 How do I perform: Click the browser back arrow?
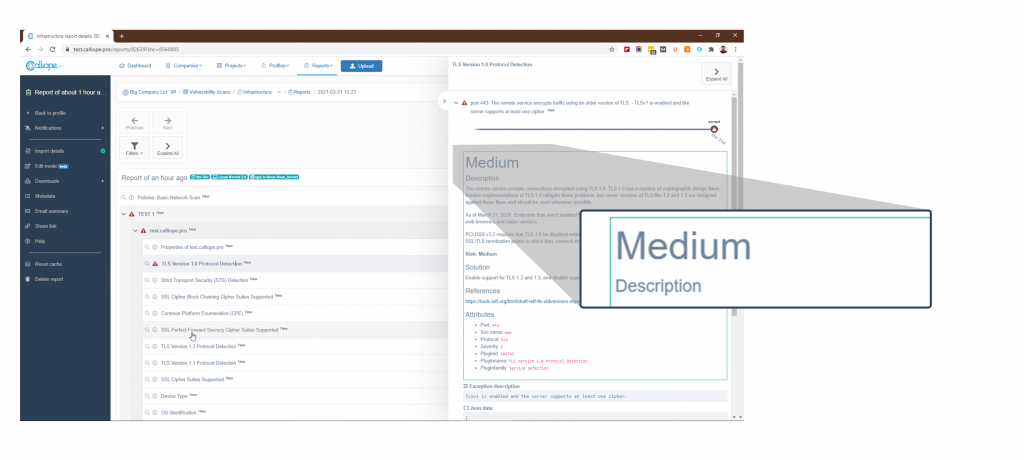(28, 49)
